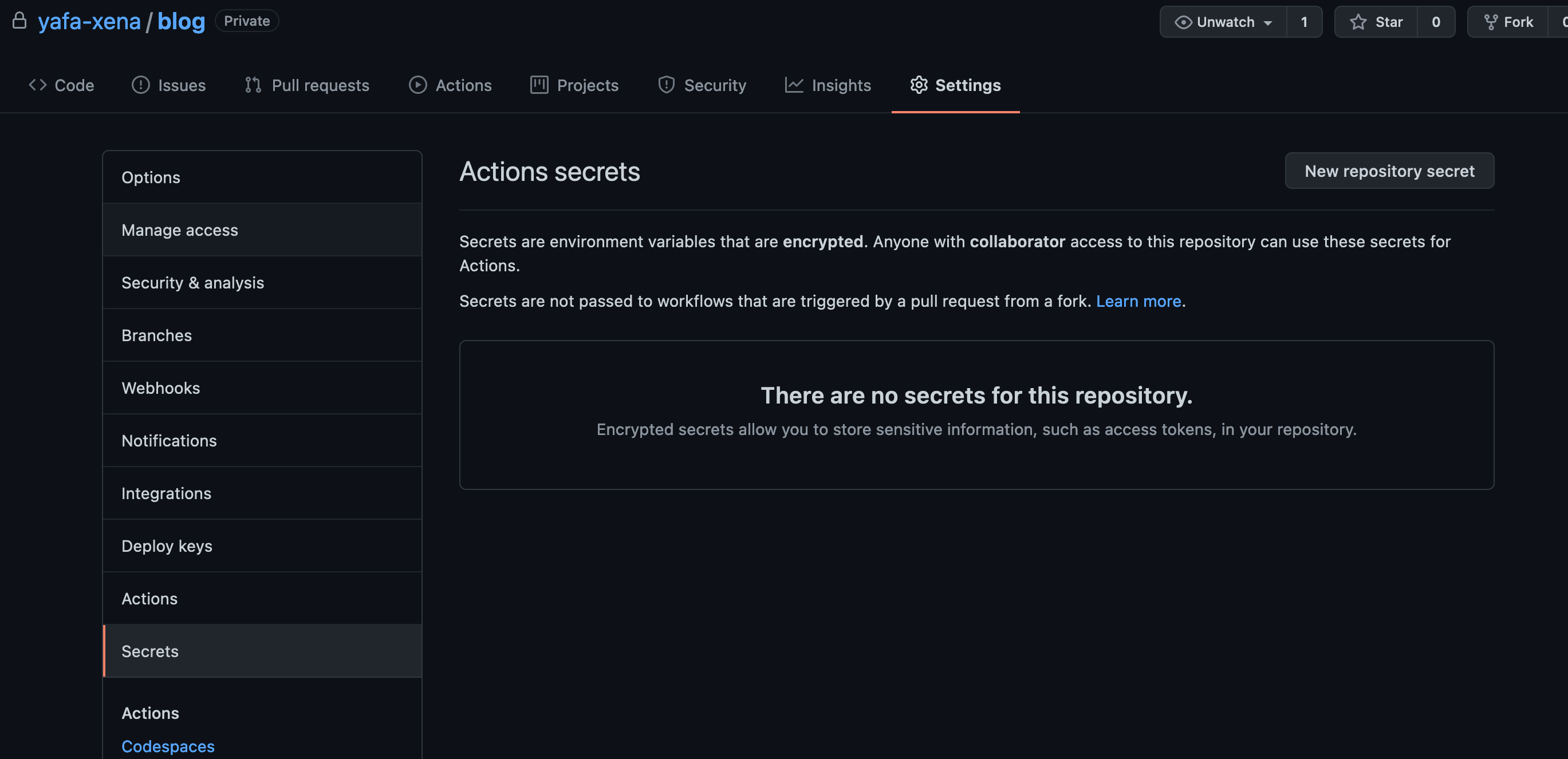Open the blog repository link
This screenshot has width=1568, height=759.
[181, 21]
